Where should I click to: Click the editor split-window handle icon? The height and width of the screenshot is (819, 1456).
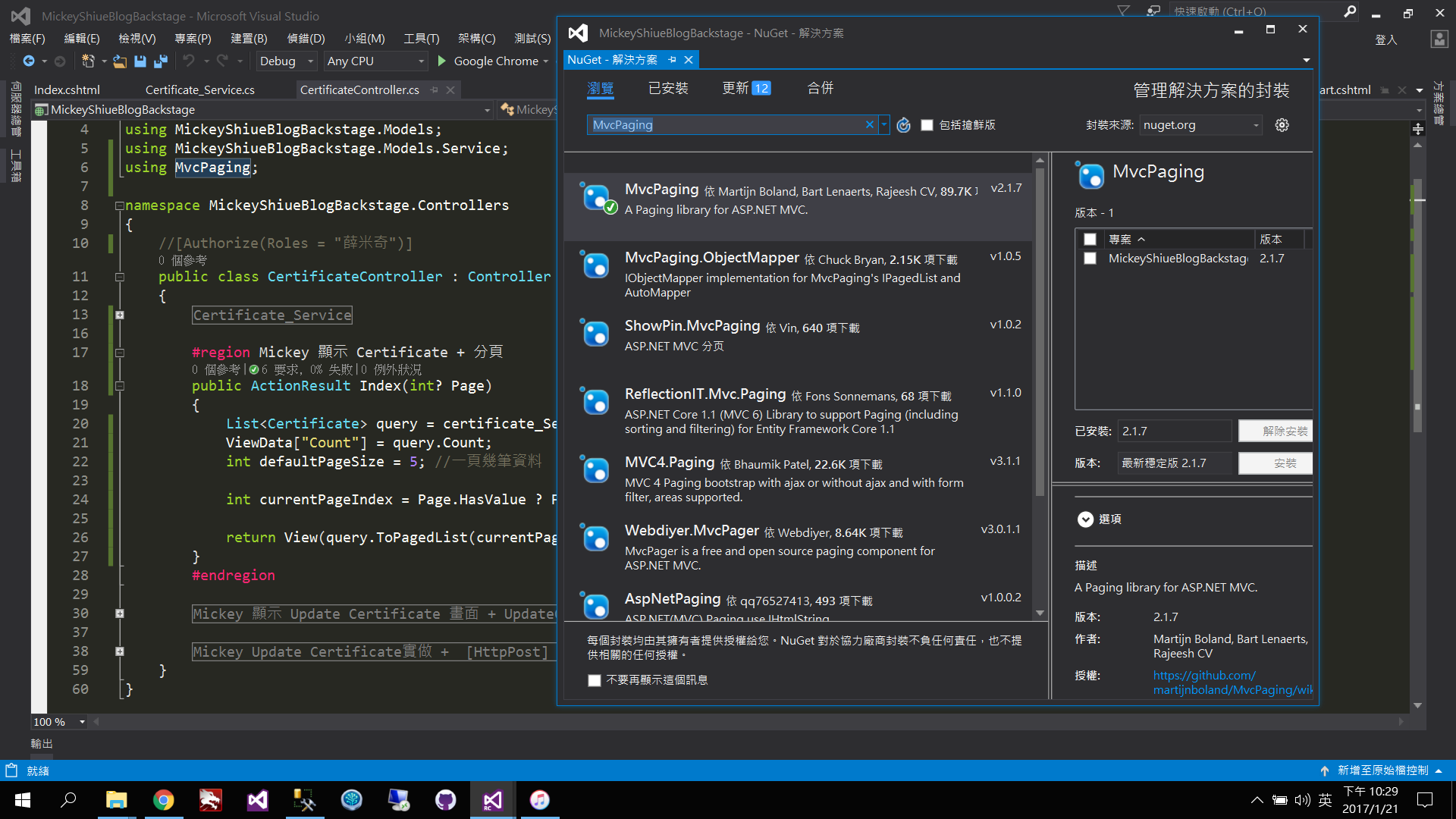click(x=1418, y=129)
